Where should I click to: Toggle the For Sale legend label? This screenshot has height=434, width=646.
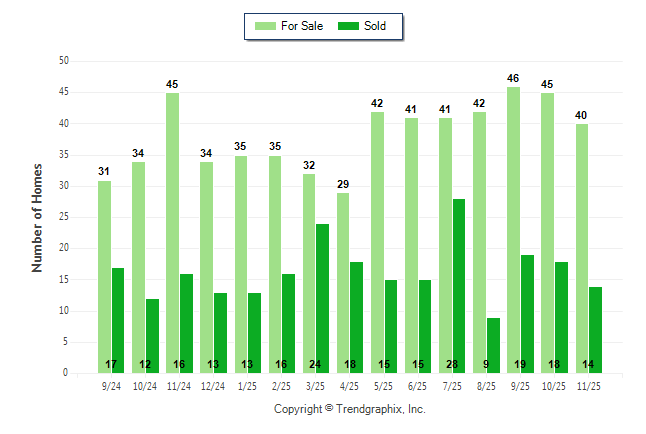[x=302, y=26]
